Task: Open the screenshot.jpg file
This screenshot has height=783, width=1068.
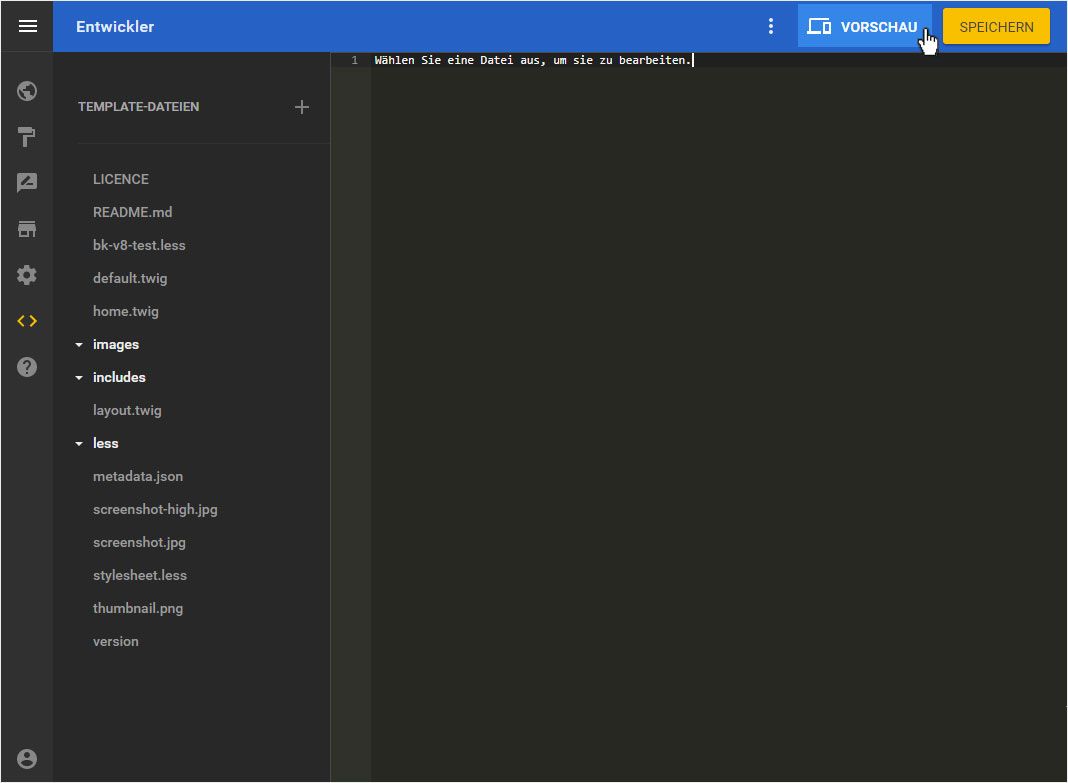Action: click(x=139, y=543)
